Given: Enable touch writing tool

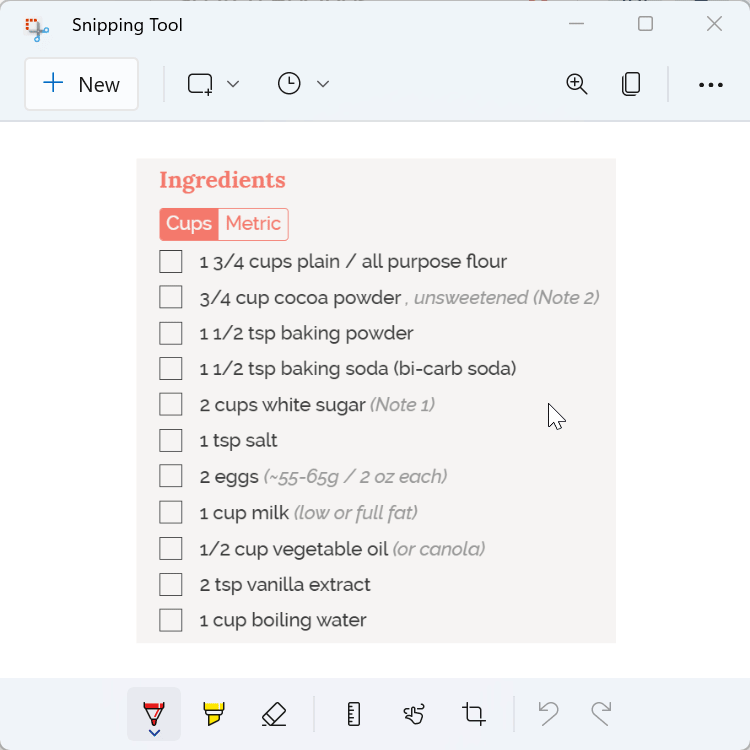Looking at the screenshot, I should click(x=413, y=713).
